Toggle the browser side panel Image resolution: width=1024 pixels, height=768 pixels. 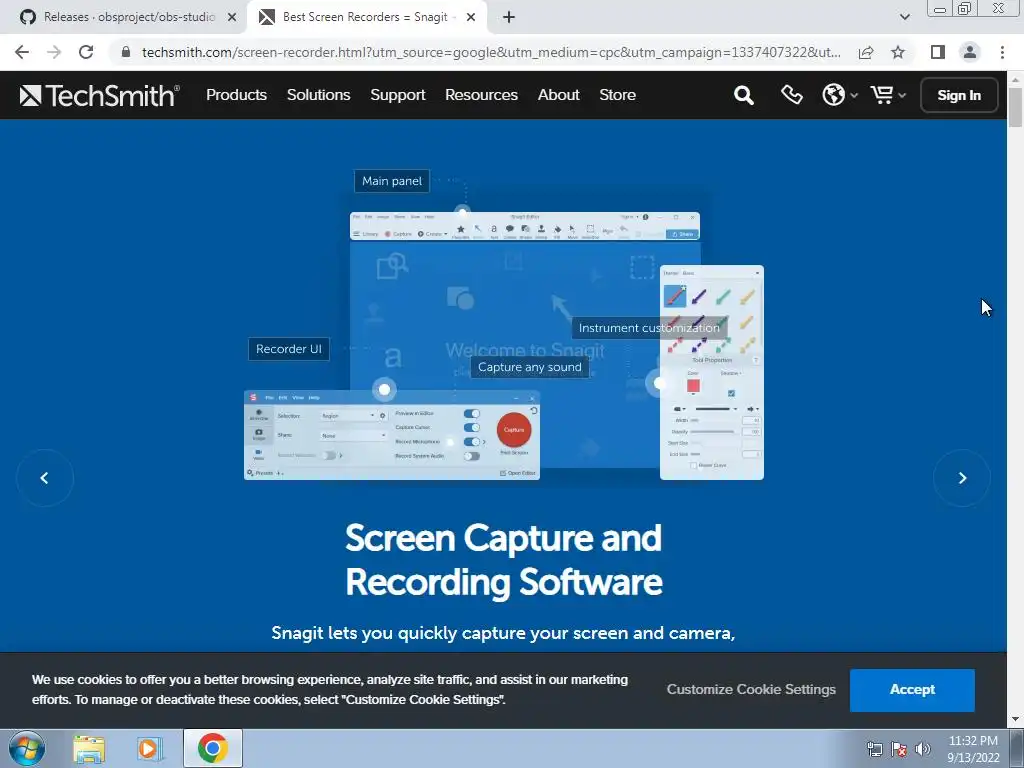938,52
